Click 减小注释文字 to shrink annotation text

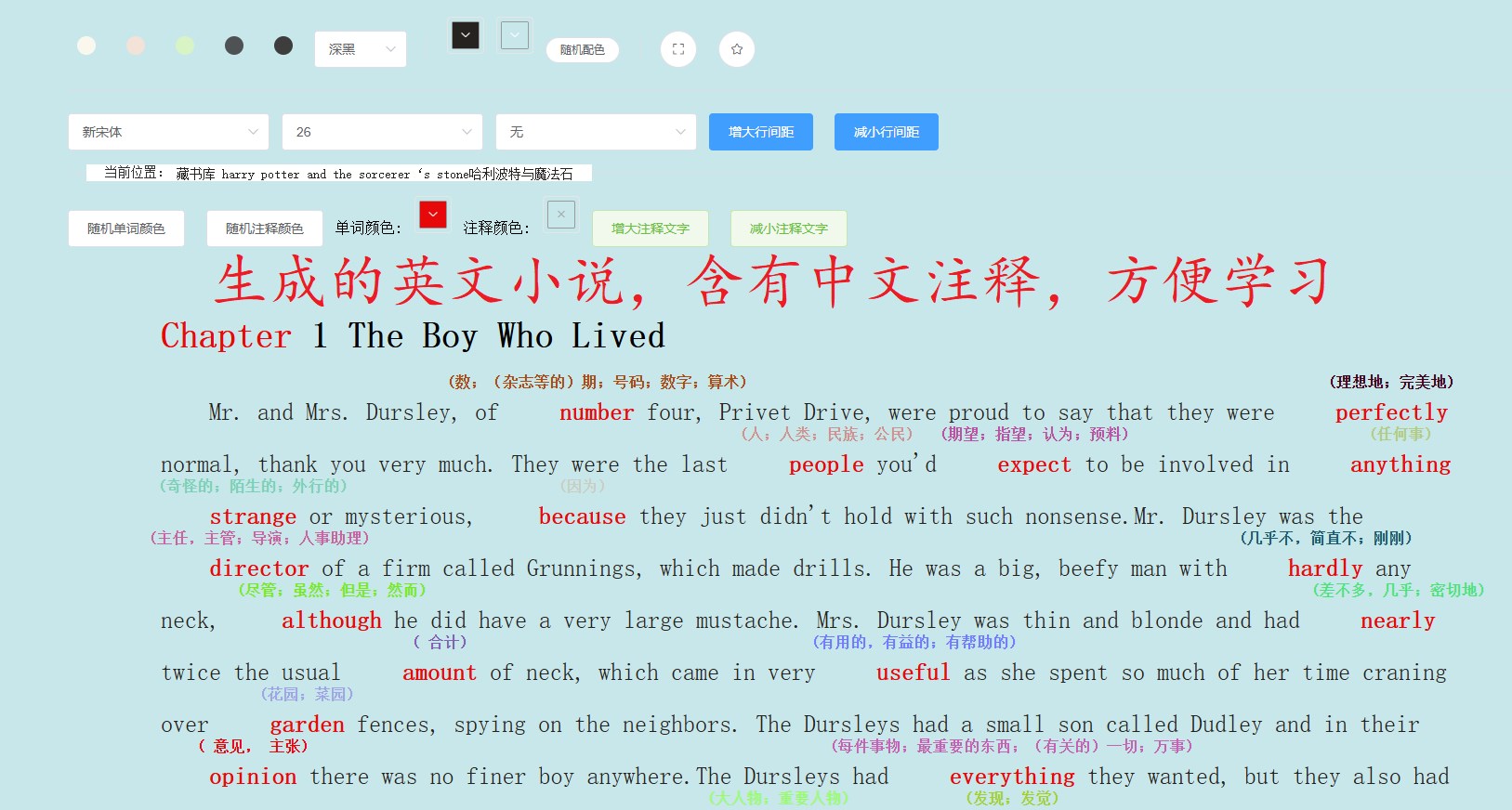(x=789, y=229)
